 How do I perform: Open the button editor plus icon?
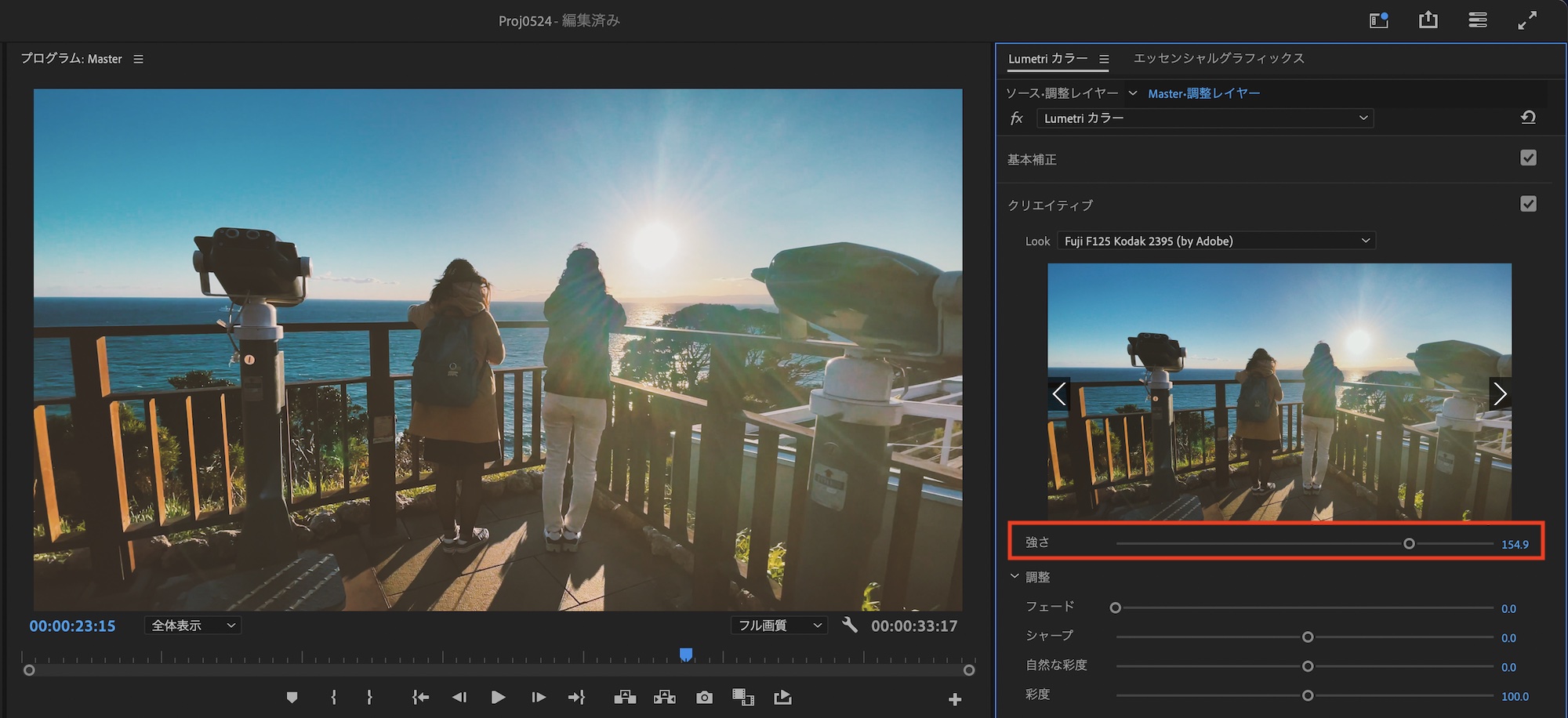954,699
